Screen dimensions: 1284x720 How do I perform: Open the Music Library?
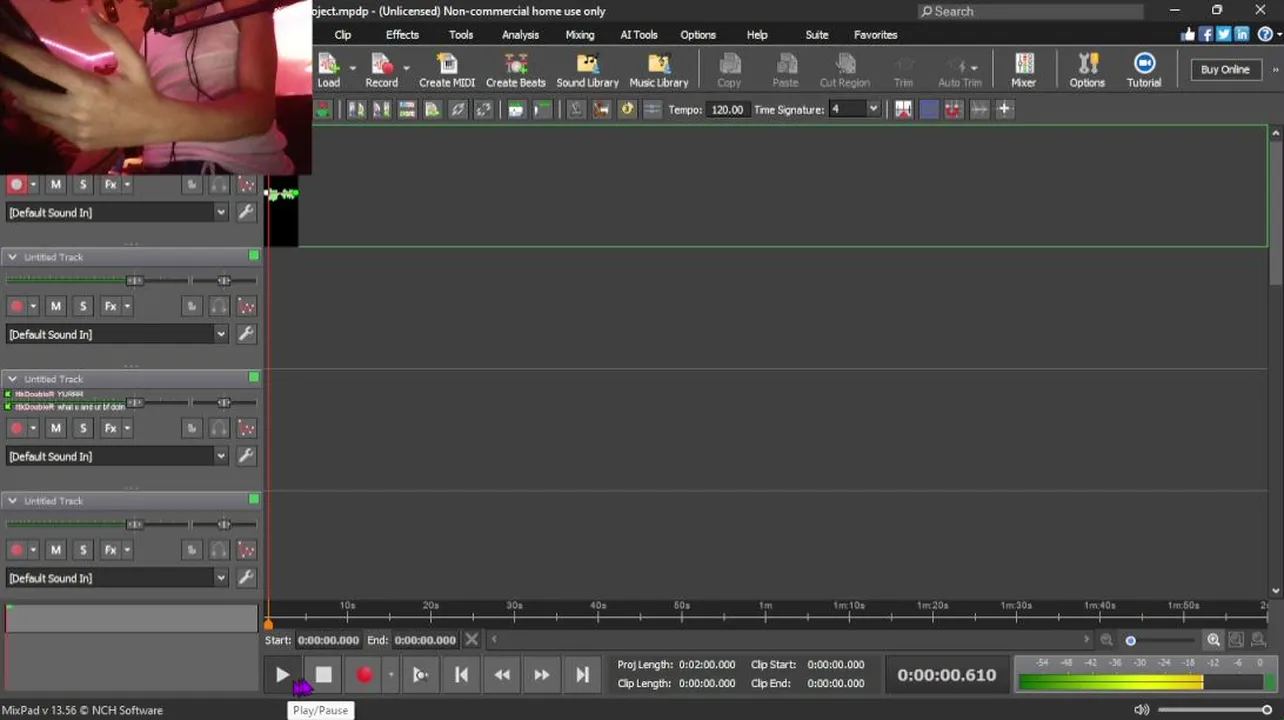(658, 70)
